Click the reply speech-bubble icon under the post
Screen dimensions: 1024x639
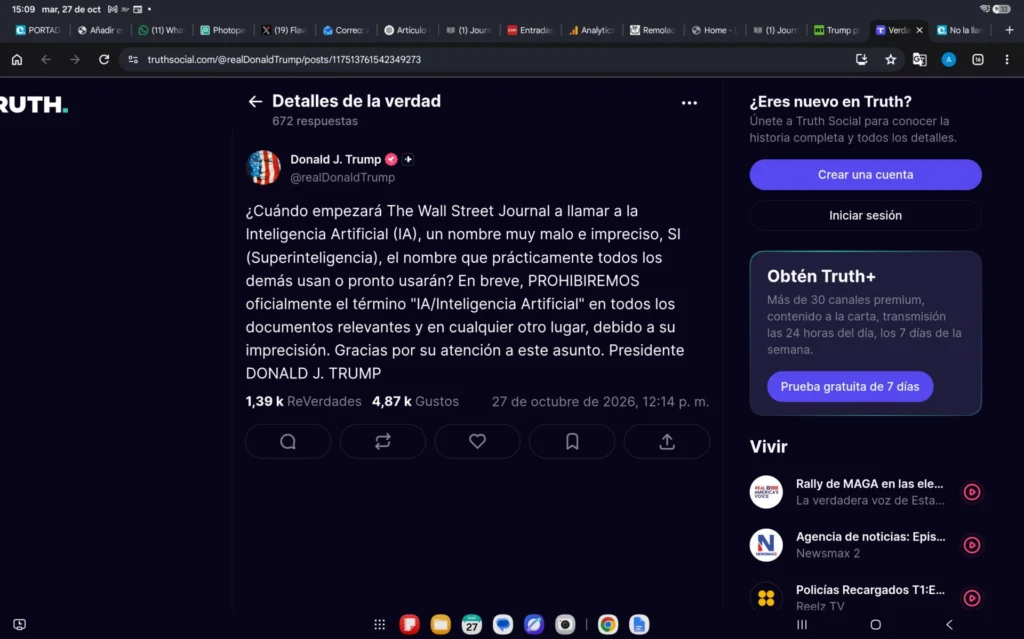point(288,442)
